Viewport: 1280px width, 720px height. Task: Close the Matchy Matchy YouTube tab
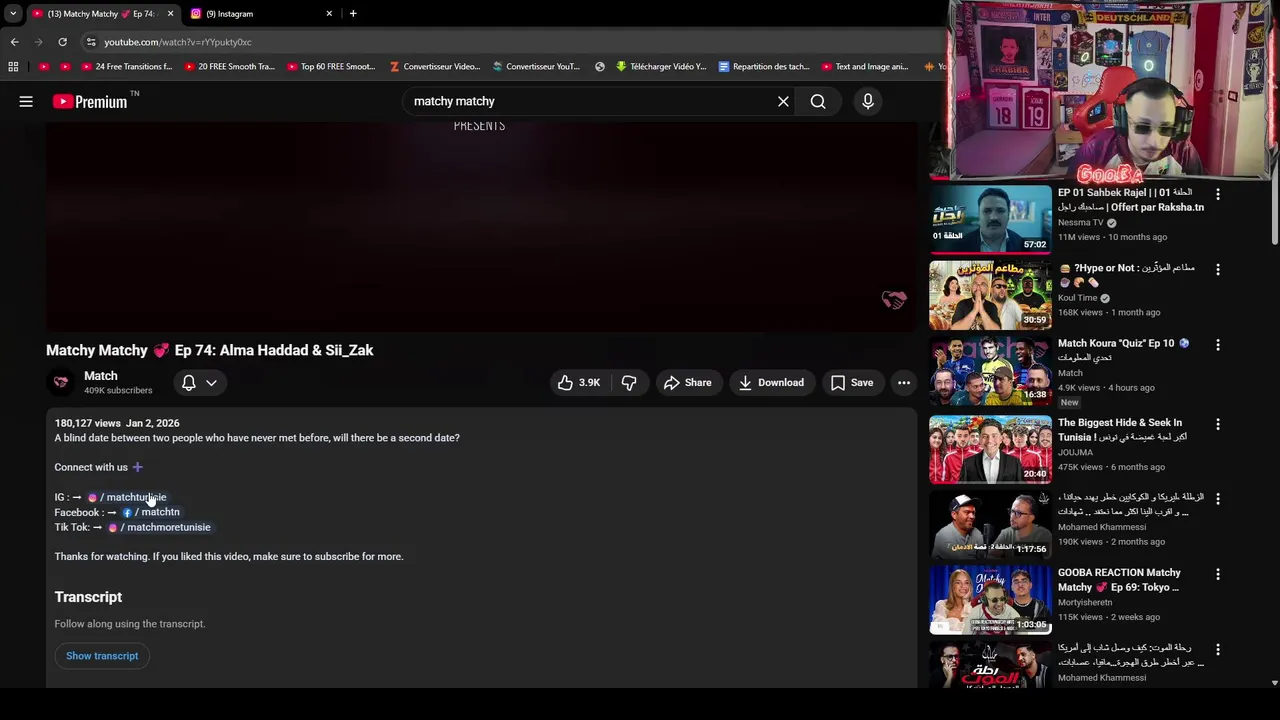[170, 14]
